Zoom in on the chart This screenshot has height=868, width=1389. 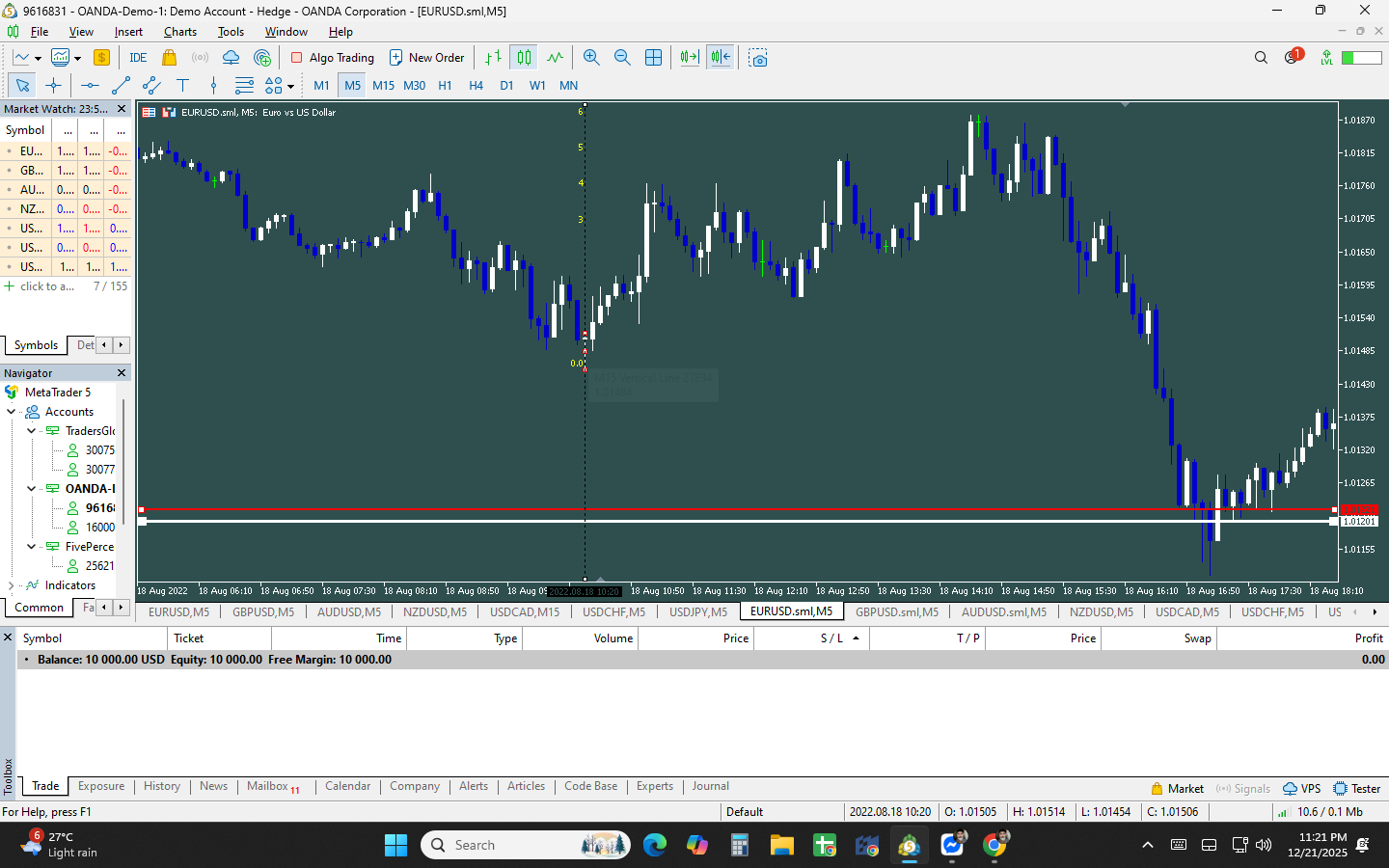tap(591, 58)
